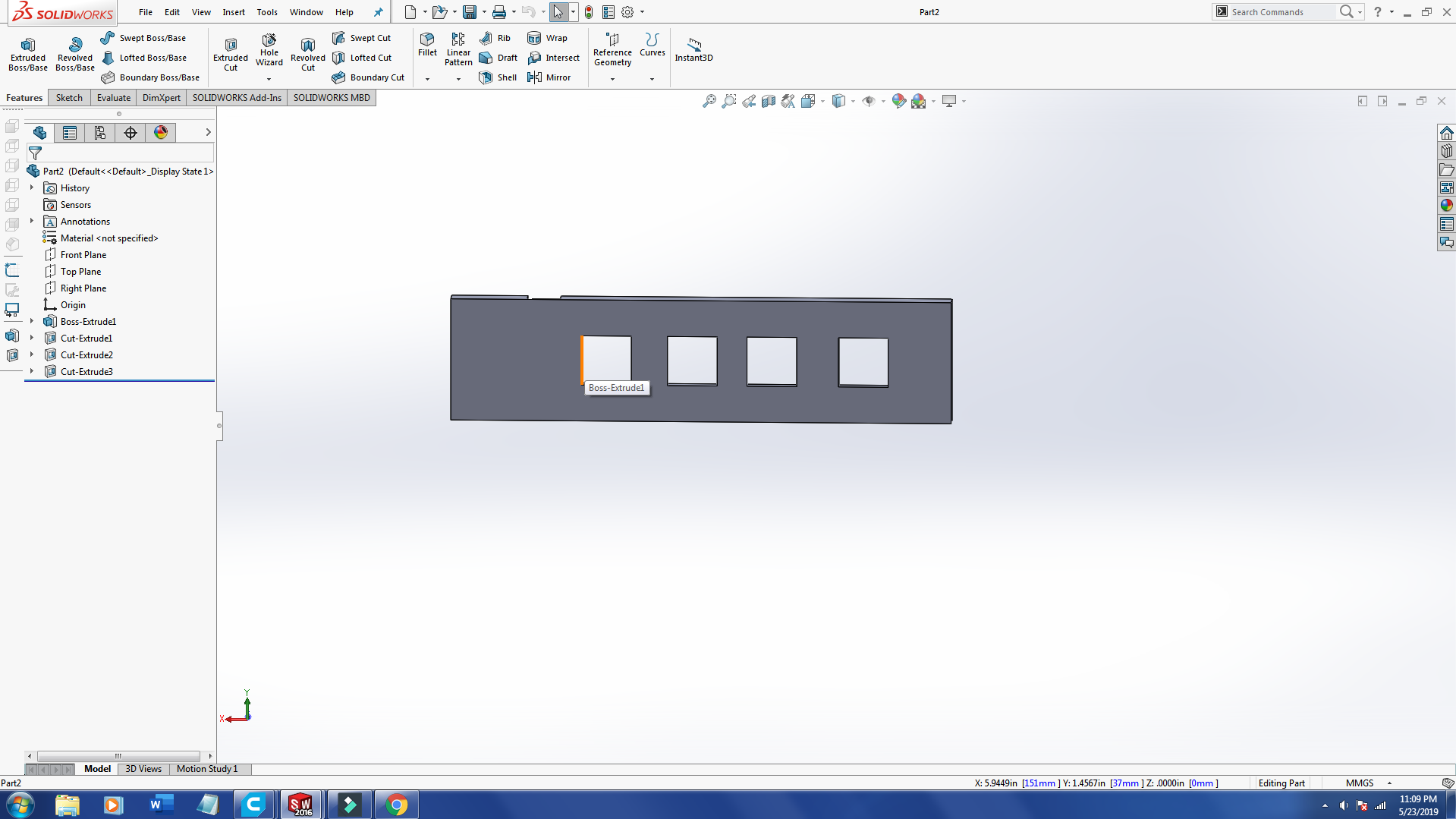Open the Appearances task pane tab
Viewport: 1456px width, 819px height.
click(x=1447, y=206)
